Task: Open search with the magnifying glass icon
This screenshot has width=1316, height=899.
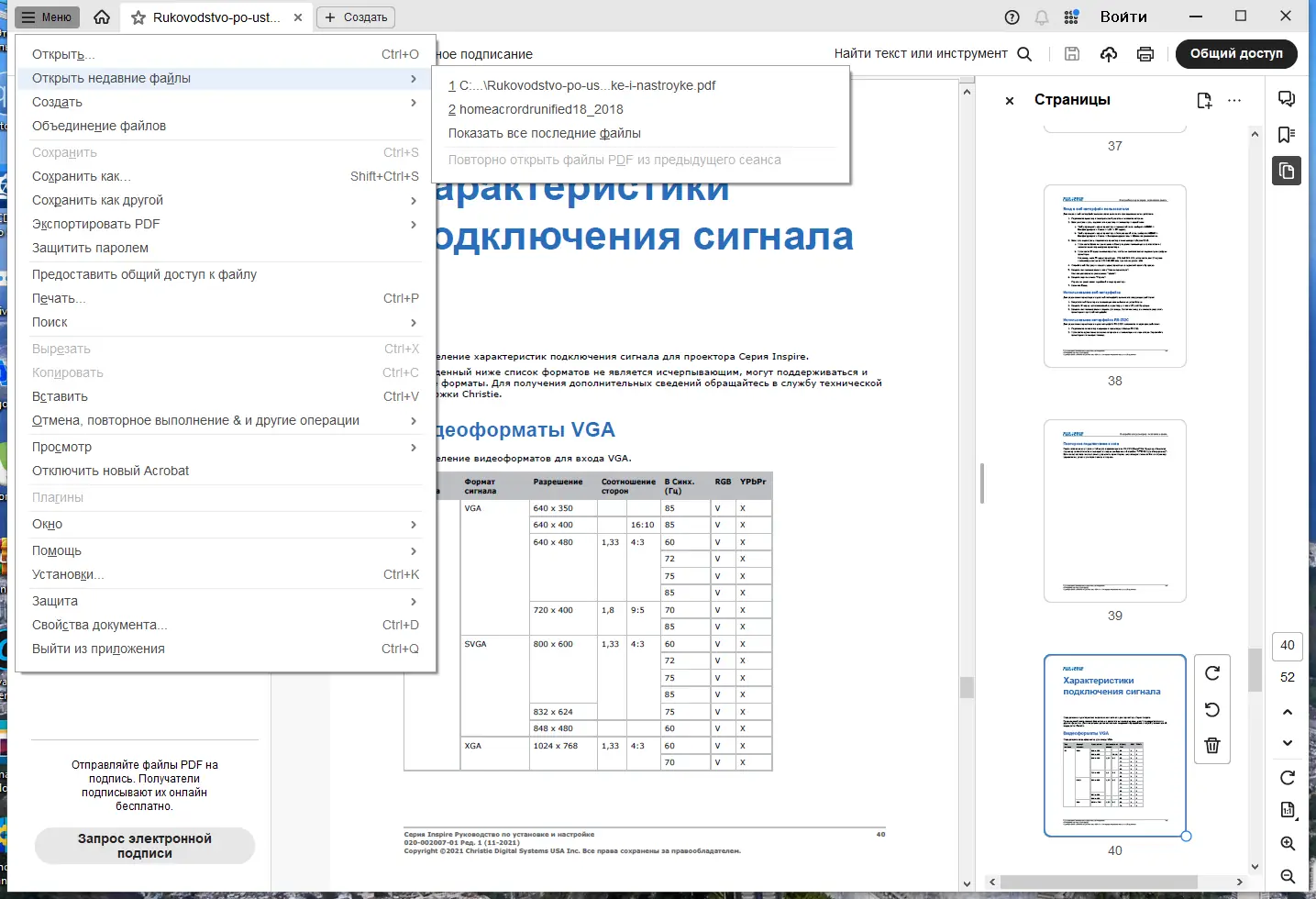Action: pyautogui.click(x=1024, y=54)
